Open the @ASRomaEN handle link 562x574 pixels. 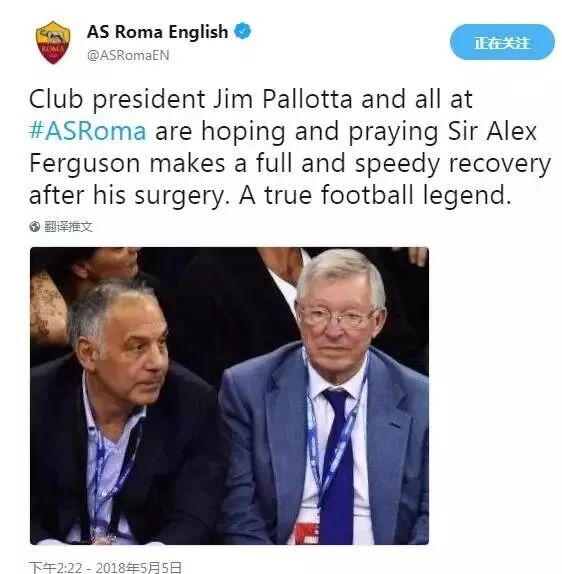128,55
